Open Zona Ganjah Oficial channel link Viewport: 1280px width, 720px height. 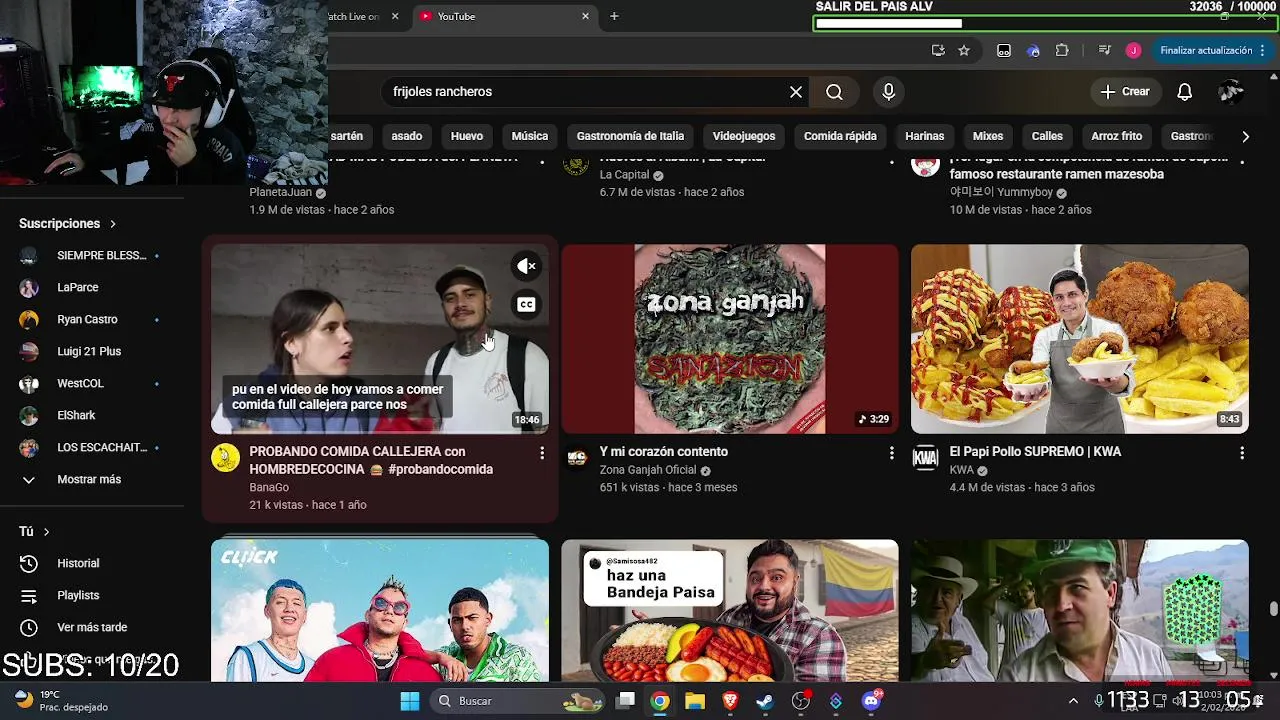point(648,470)
